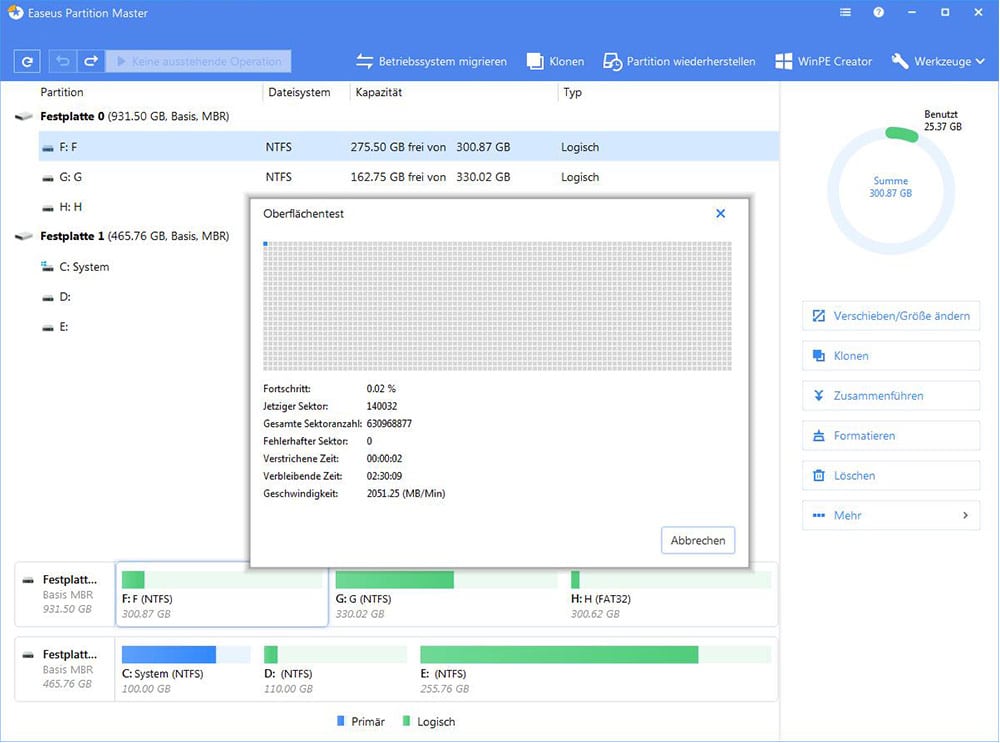
Task: Select H: H (FAT32) block in disk map
Action: click(x=671, y=594)
